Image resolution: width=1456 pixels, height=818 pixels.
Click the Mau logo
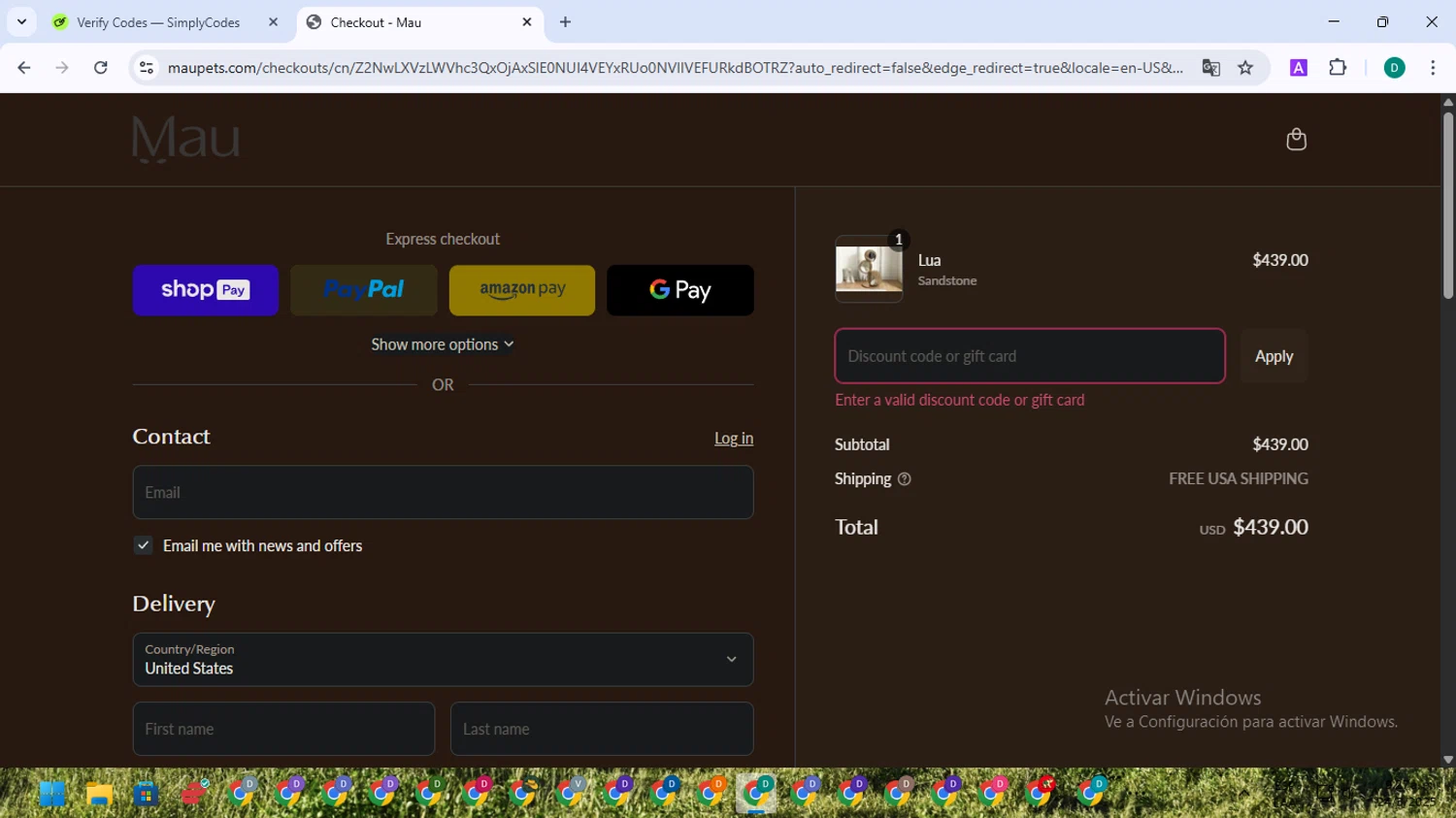[185, 139]
